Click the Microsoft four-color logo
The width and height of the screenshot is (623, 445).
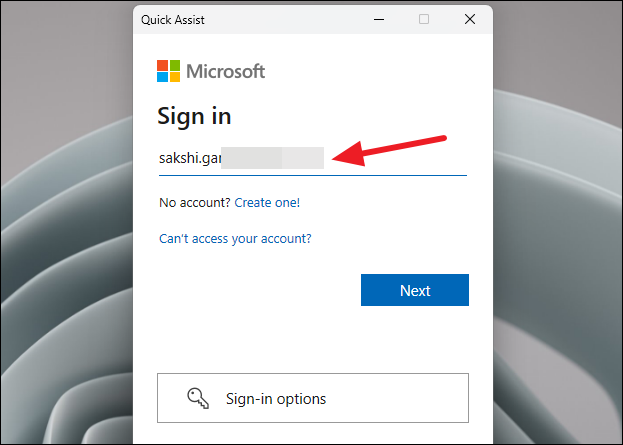tap(168, 71)
